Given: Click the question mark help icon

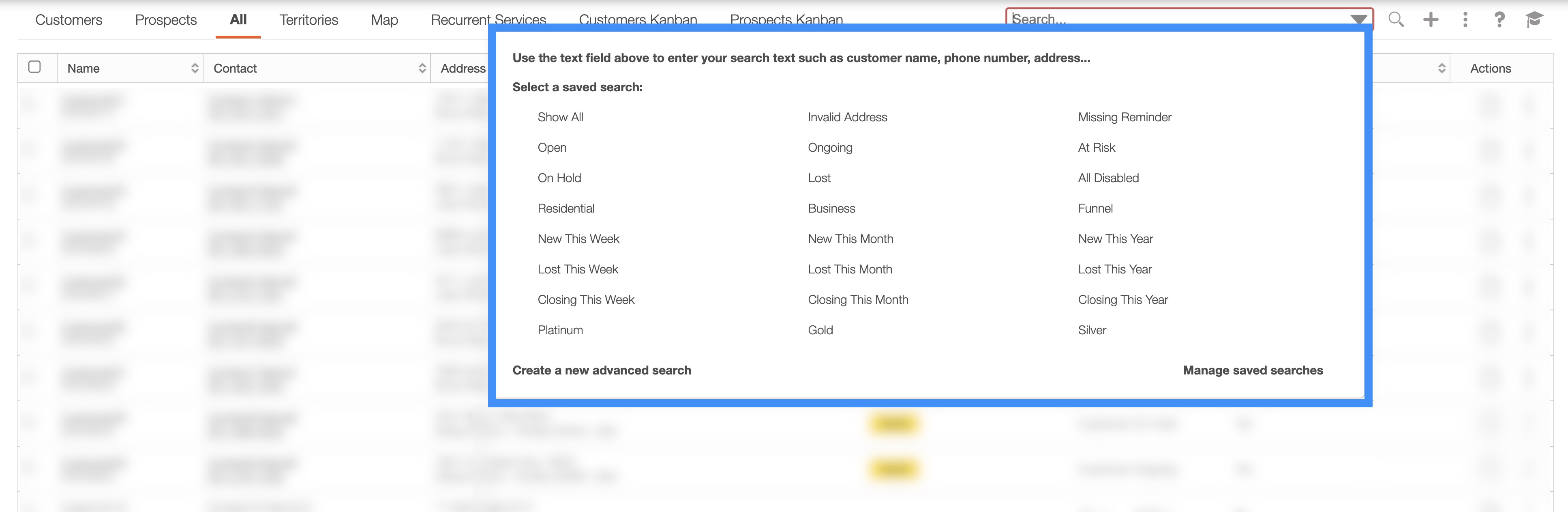Looking at the screenshot, I should coord(1499,19).
